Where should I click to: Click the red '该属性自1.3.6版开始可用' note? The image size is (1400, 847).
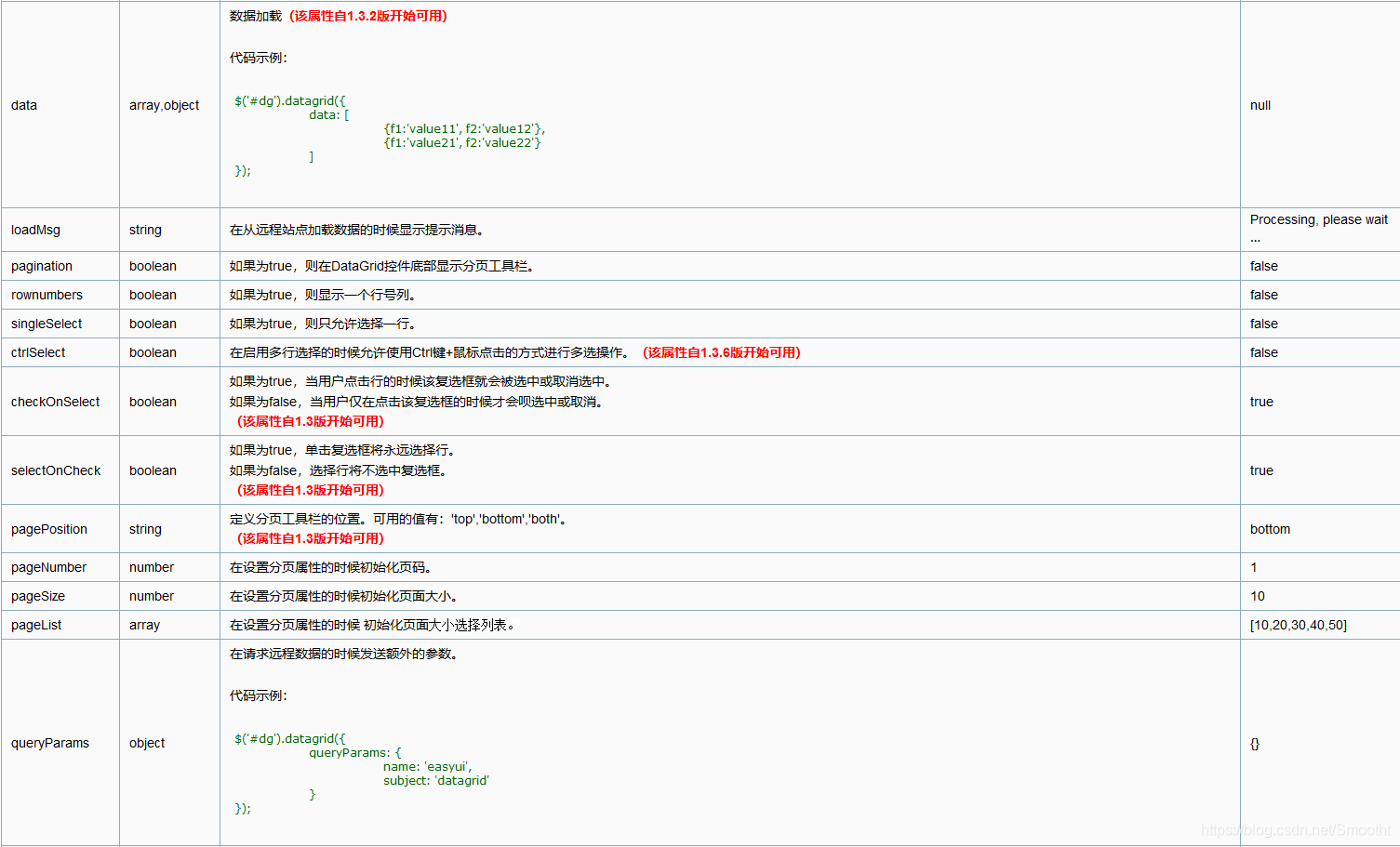pos(722,352)
